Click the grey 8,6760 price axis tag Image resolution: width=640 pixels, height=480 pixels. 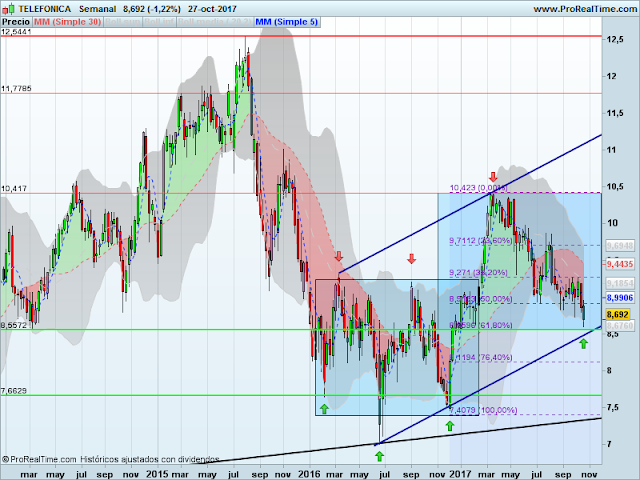click(620, 326)
